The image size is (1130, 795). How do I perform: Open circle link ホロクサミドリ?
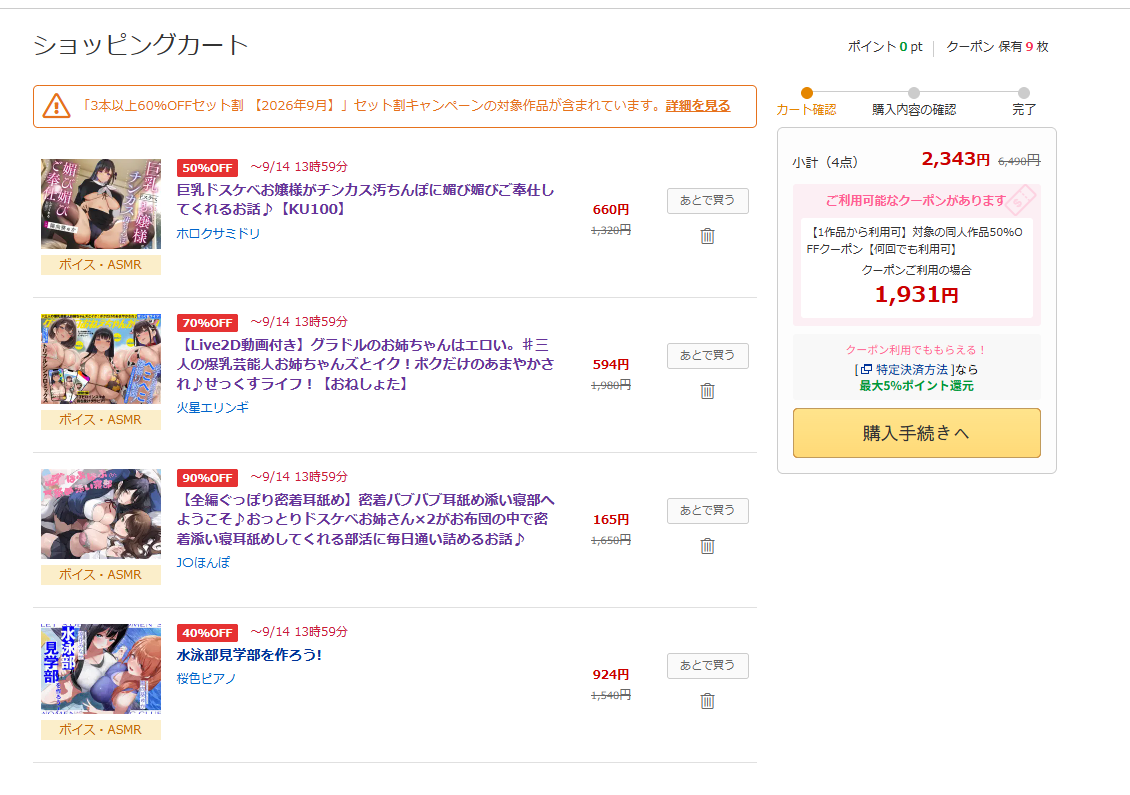[x=218, y=234]
